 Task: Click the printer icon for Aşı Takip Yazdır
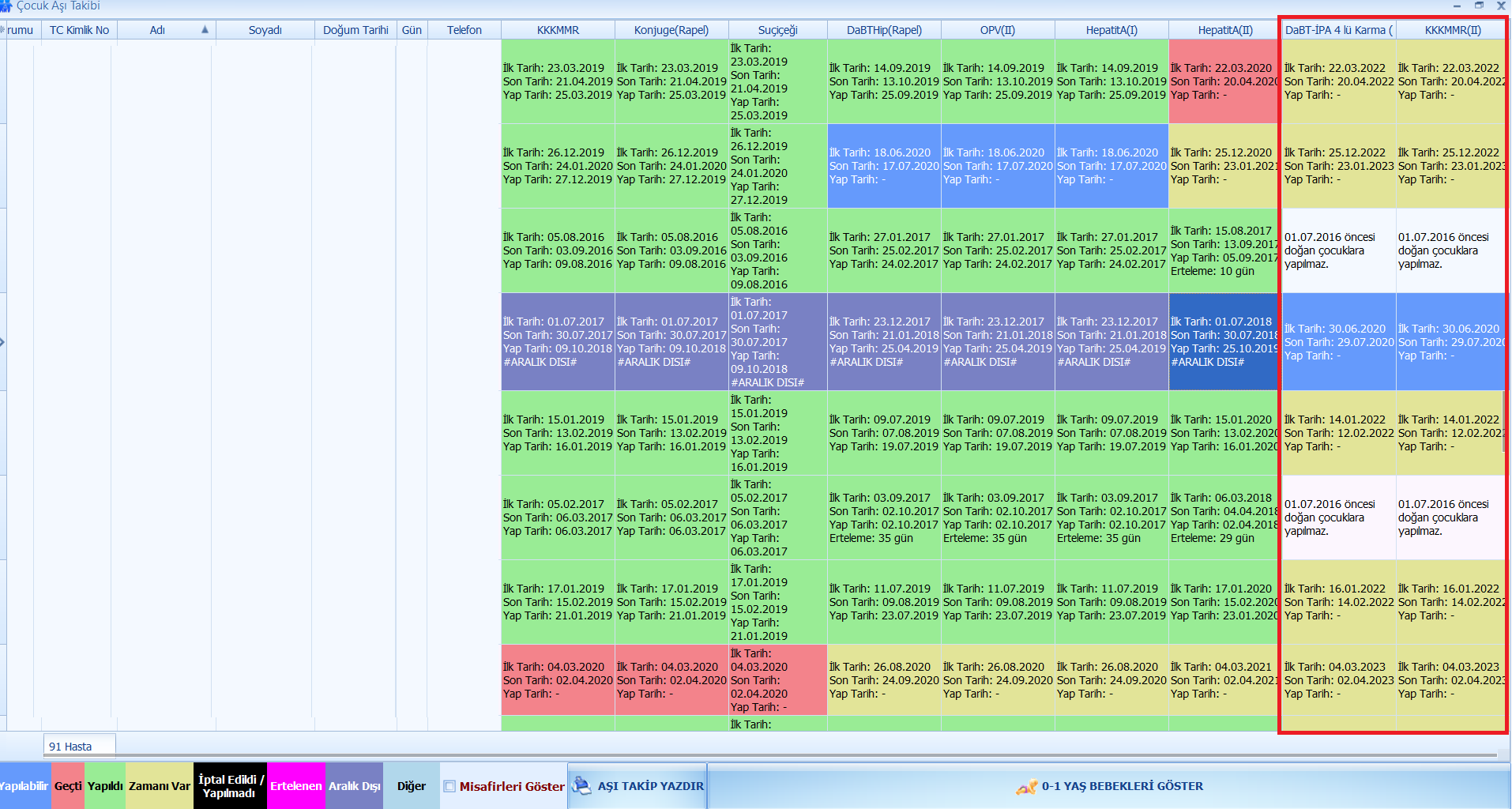(581, 785)
